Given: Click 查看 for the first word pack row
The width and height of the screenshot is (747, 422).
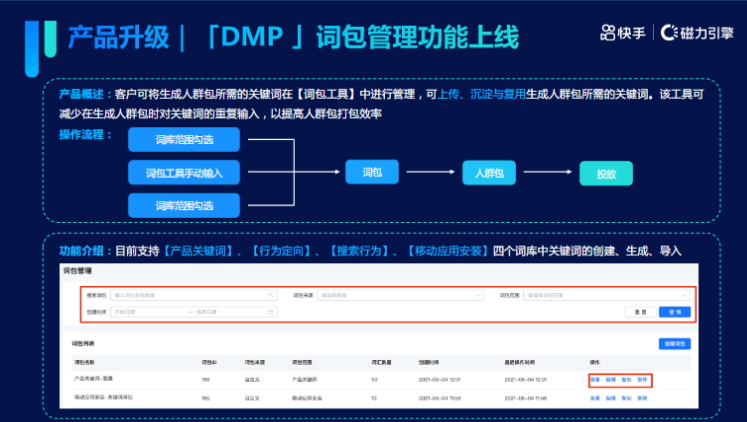Looking at the screenshot, I should click(594, 380).
